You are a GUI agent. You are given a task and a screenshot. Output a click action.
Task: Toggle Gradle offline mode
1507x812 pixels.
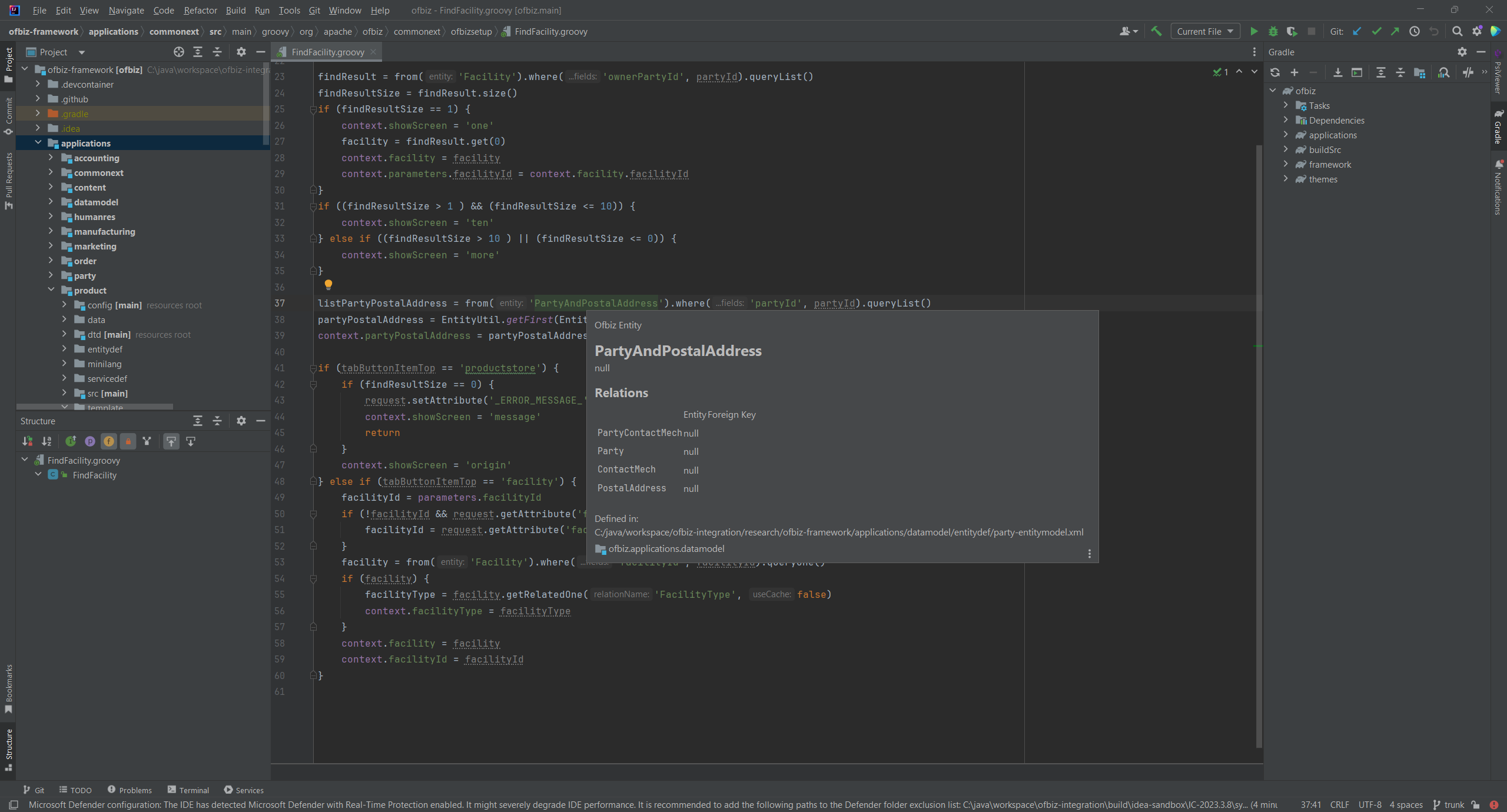(x=1468, y=72)
